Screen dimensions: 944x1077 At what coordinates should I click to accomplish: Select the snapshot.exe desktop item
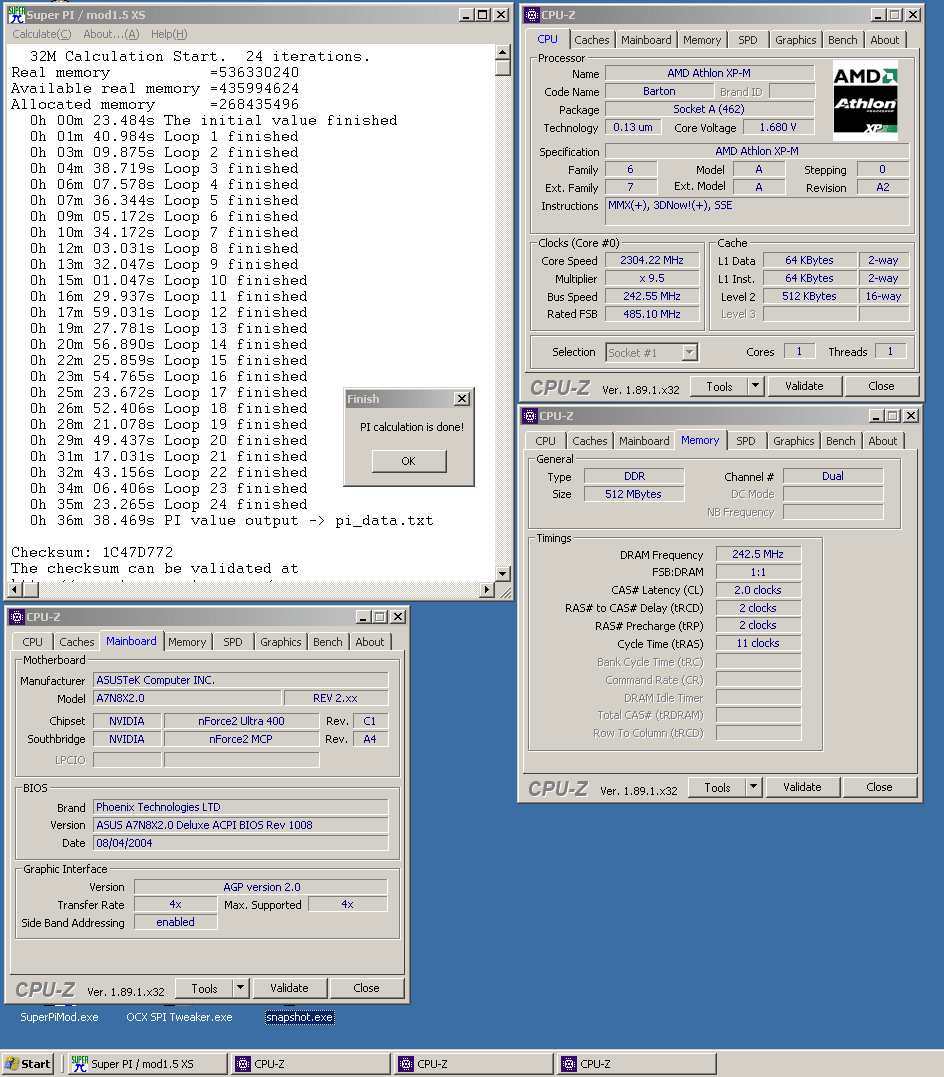(300, 1017)
